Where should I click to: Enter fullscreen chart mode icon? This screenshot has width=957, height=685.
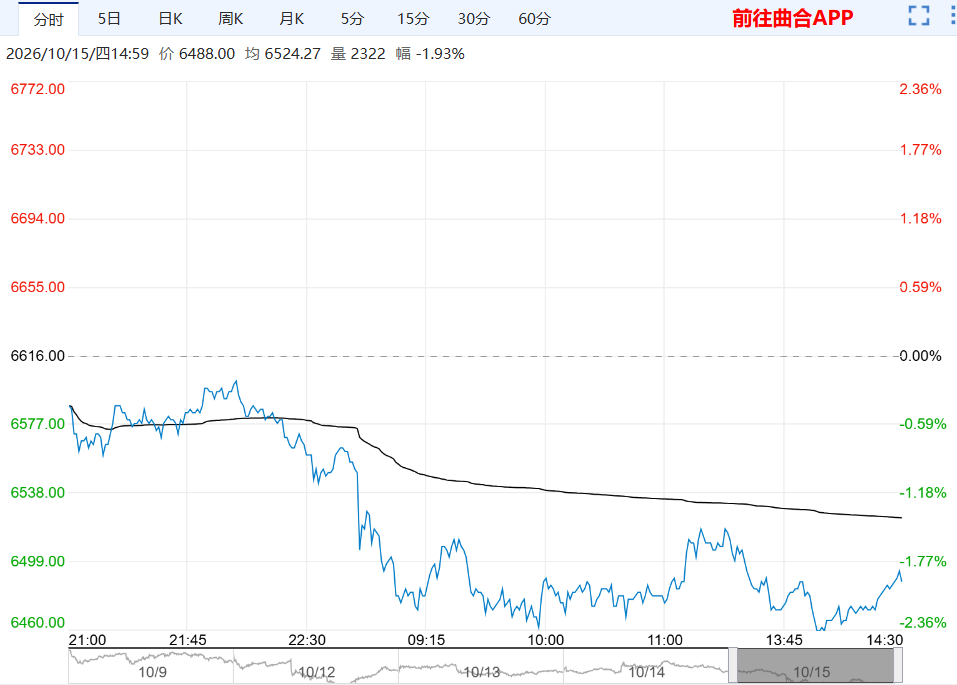[x=919, y=16]
